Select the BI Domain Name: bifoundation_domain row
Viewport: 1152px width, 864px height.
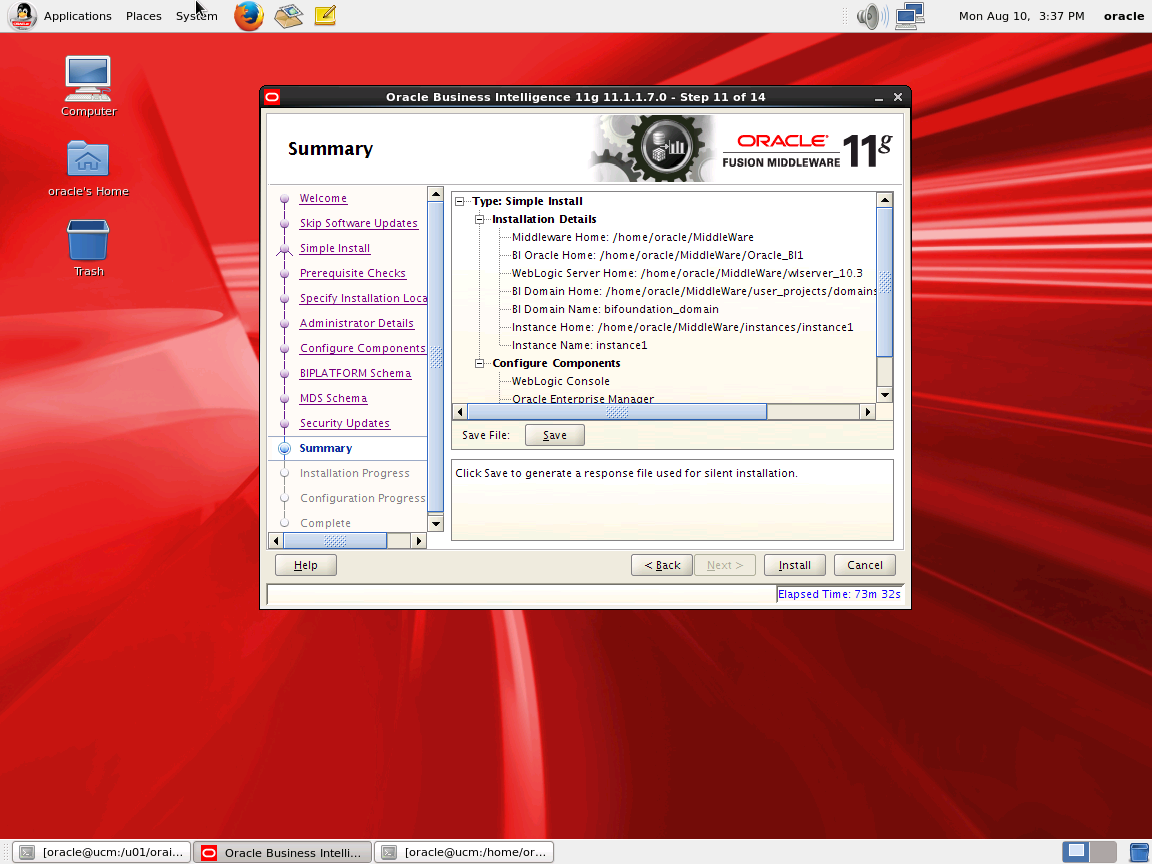pyautogui.click(x=615, y=309)
